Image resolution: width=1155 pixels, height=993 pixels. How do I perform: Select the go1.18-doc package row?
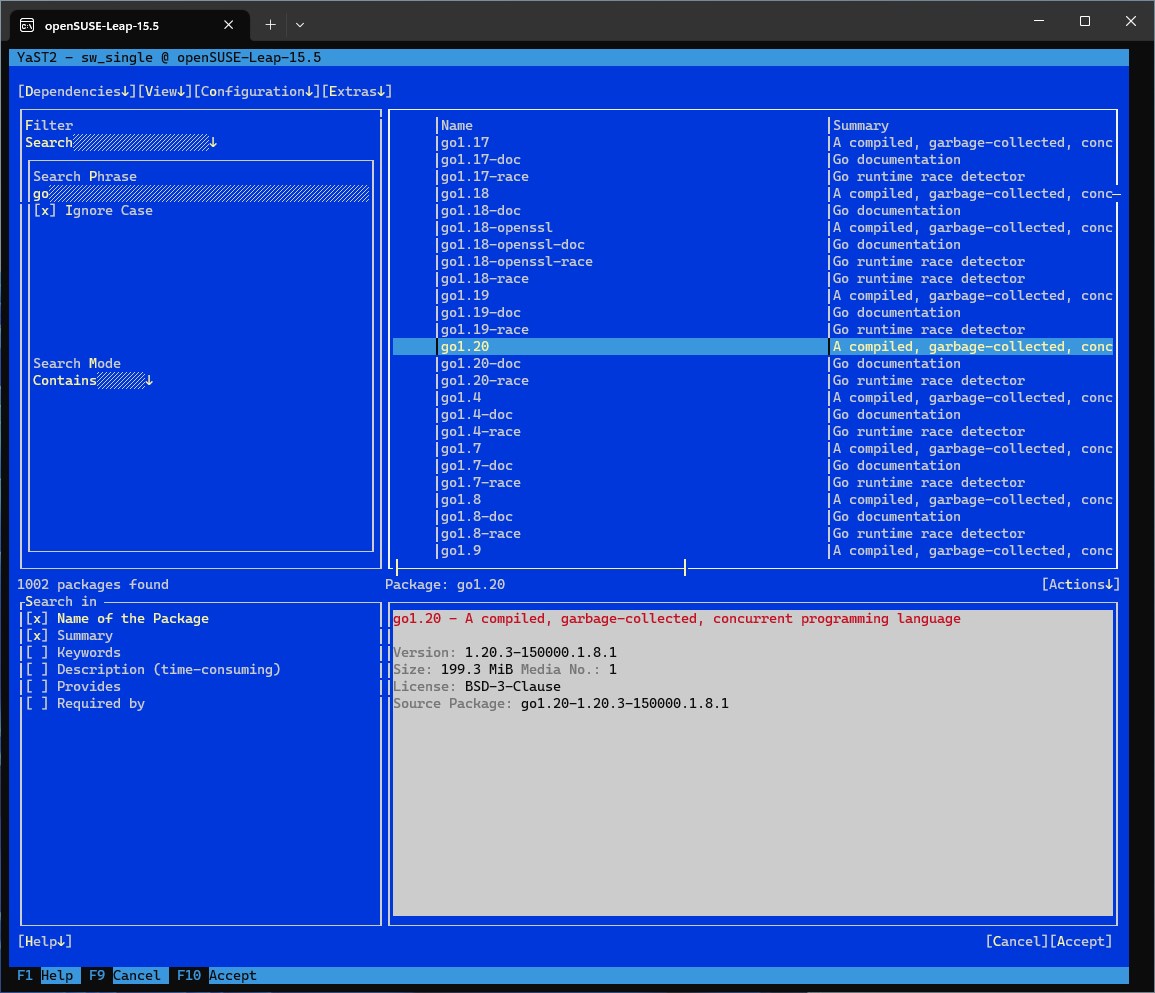point(753,211)
